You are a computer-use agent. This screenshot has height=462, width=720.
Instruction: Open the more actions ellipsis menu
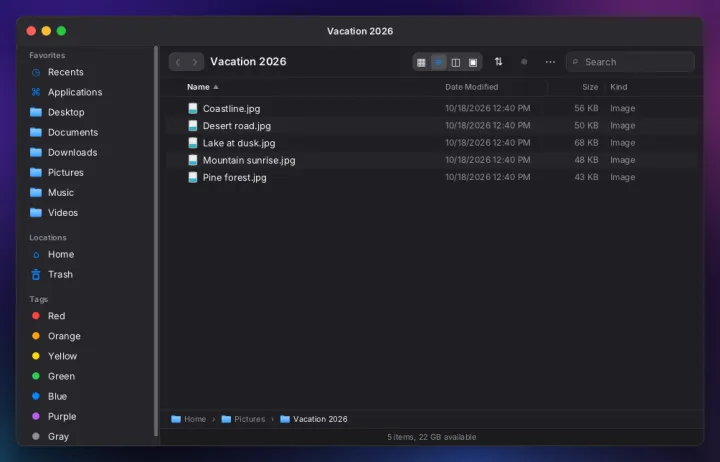pyautogui.click(x=550, y=62)
